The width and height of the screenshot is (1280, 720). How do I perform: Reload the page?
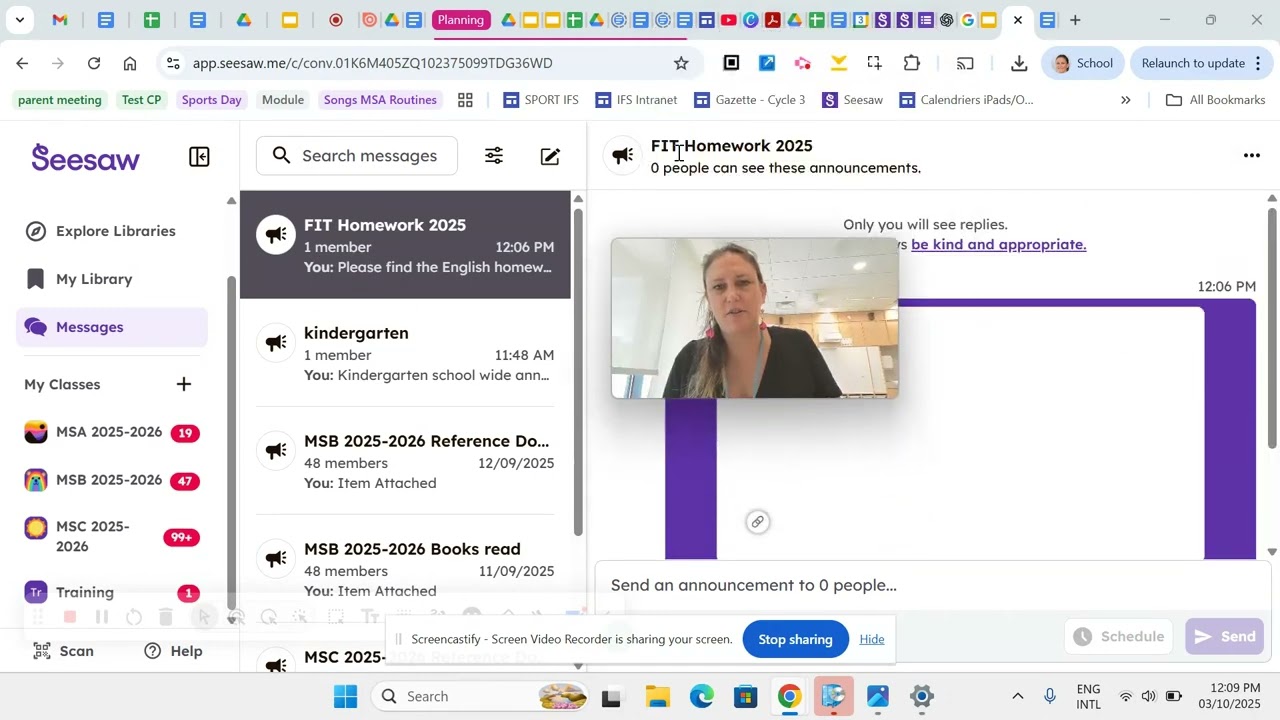(x=94, y=63)
